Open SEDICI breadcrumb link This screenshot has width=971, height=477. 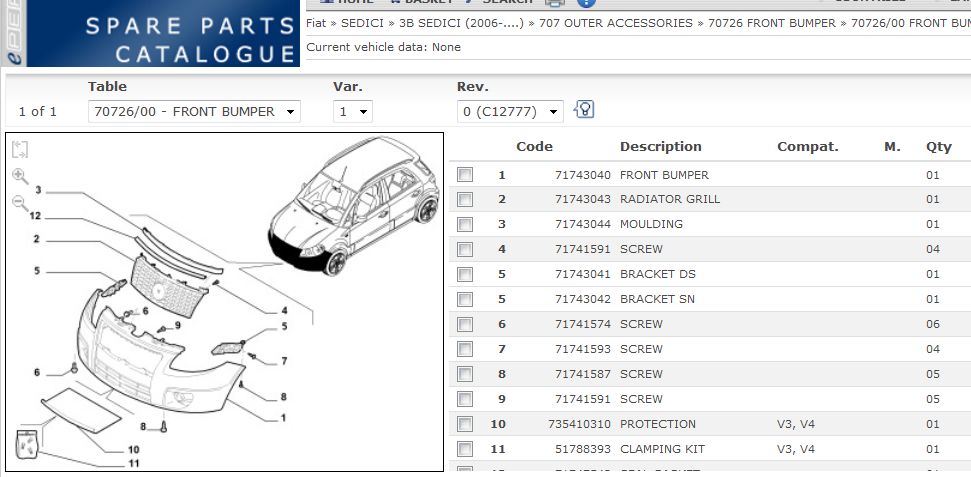[x=362, y=23]
